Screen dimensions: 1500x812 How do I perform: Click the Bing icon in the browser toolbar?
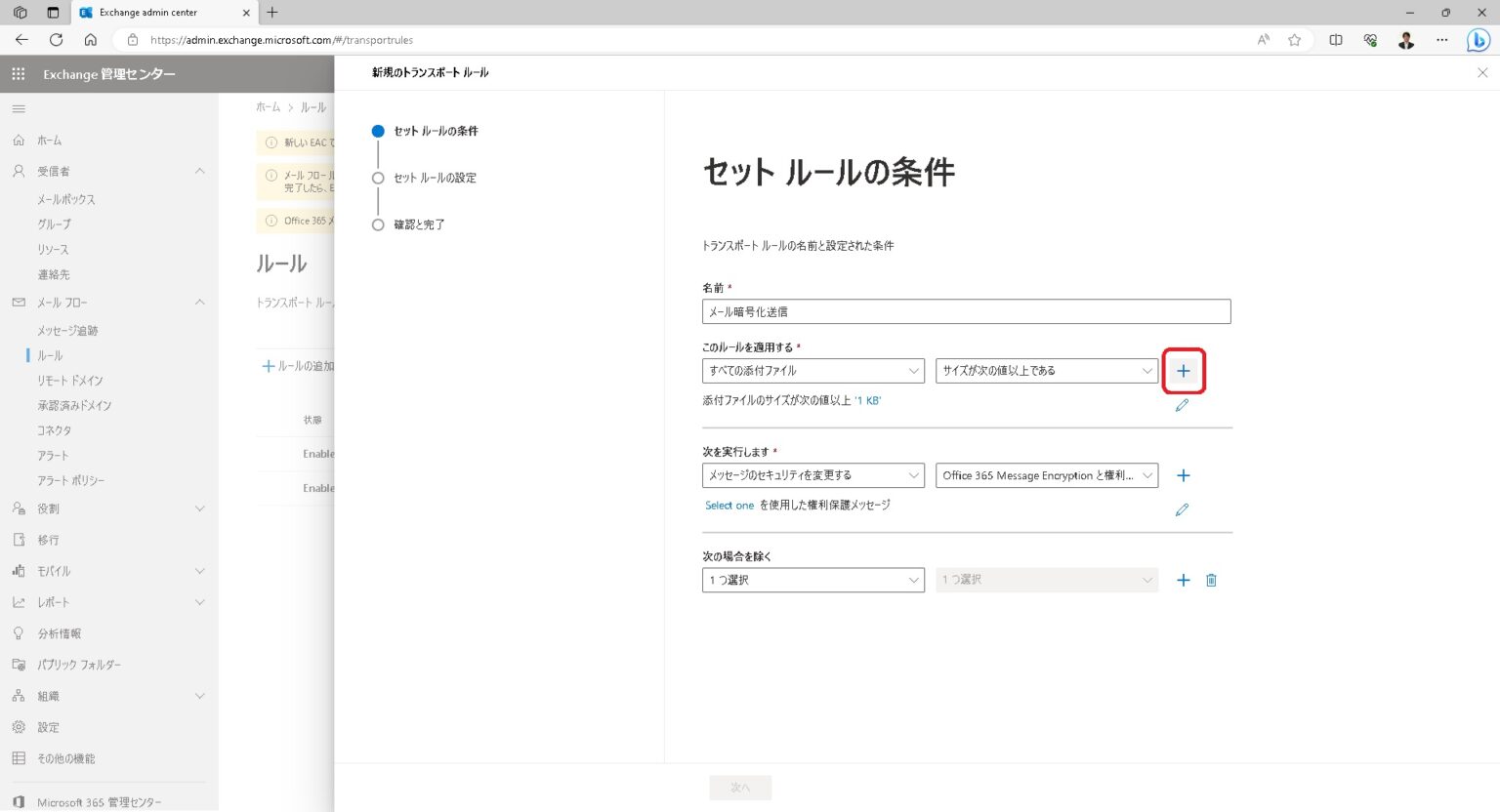click(1477, 40)
